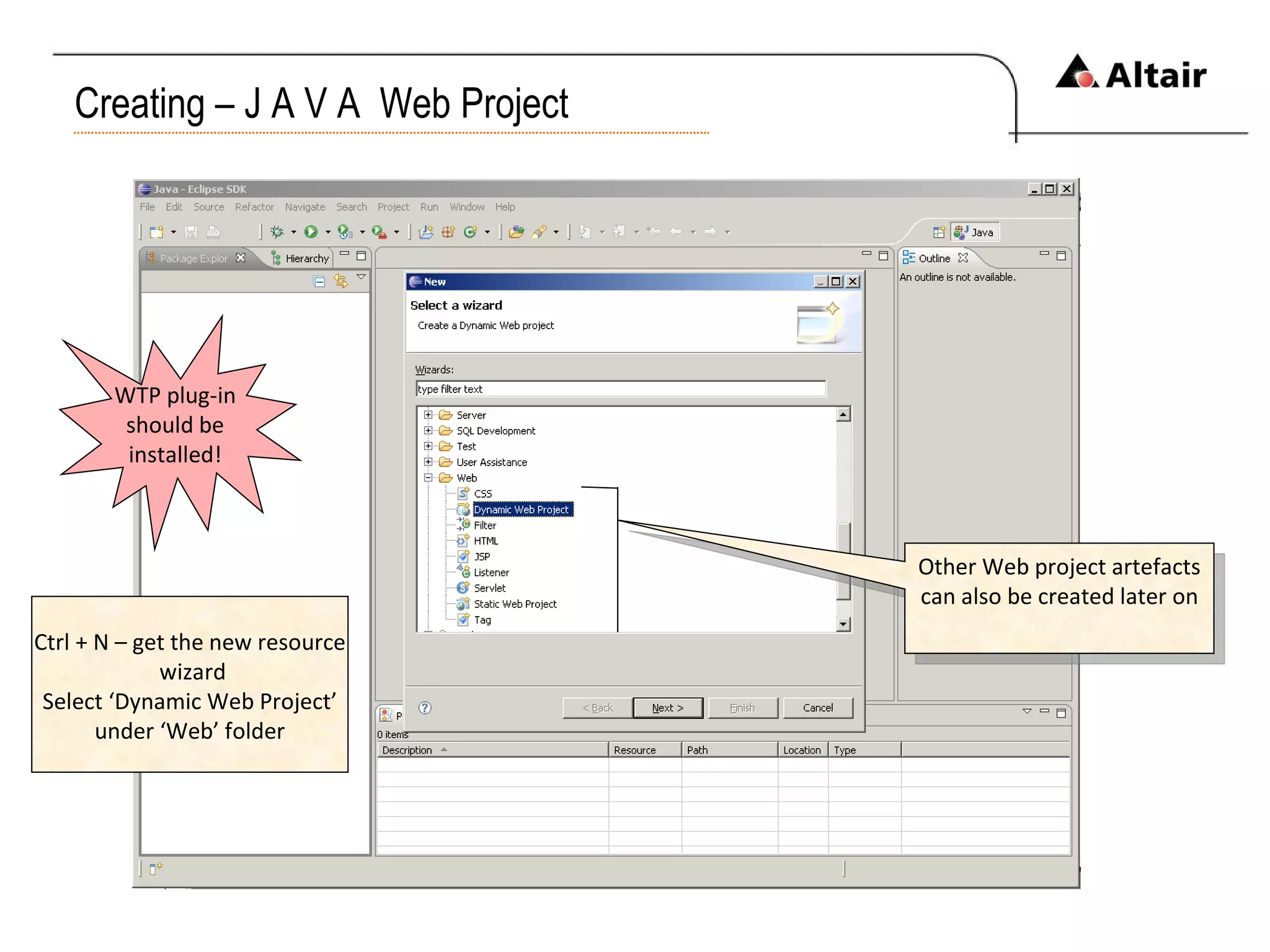Select the Java perspective button
The image size is (1270, 952).
tap(975, 232)
